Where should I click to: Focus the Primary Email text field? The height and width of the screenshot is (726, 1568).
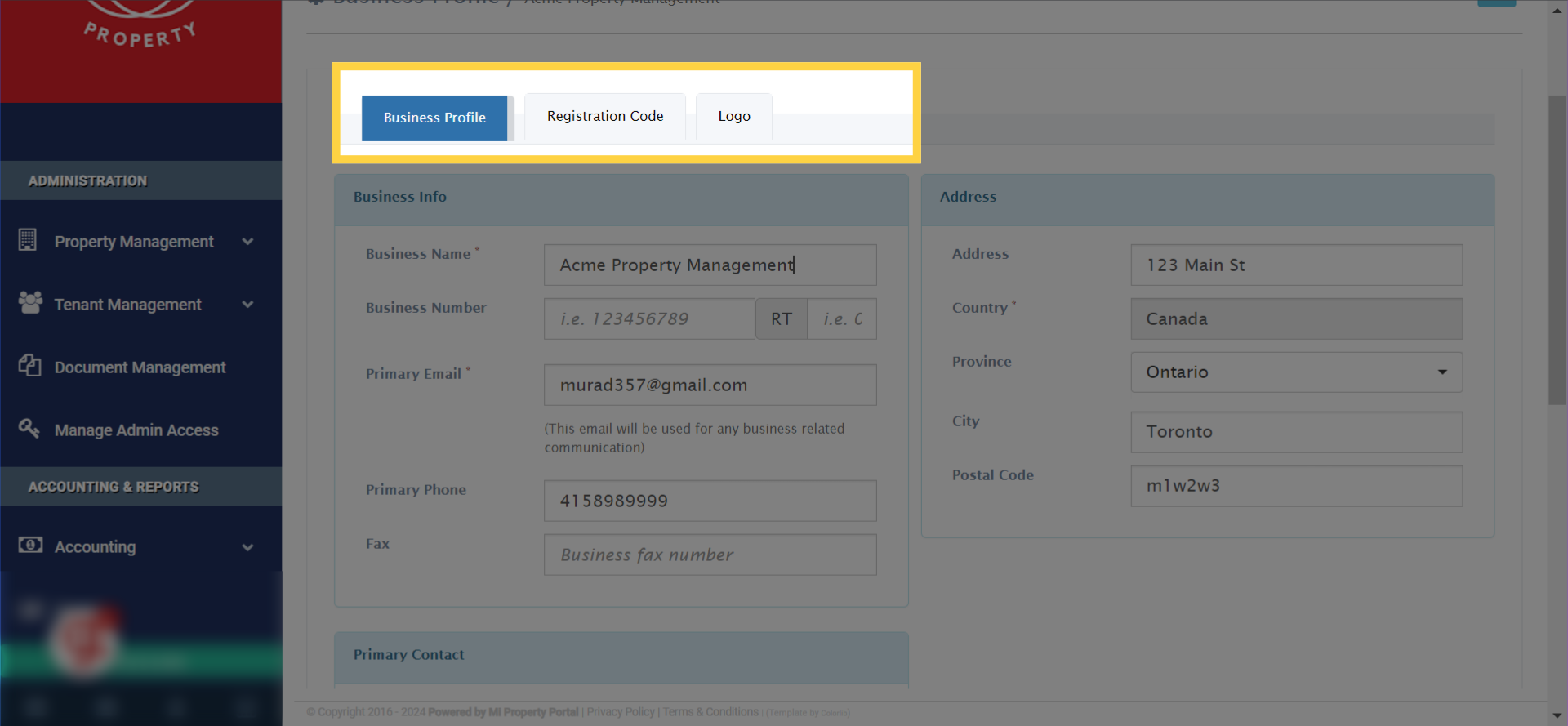point(710,385)
